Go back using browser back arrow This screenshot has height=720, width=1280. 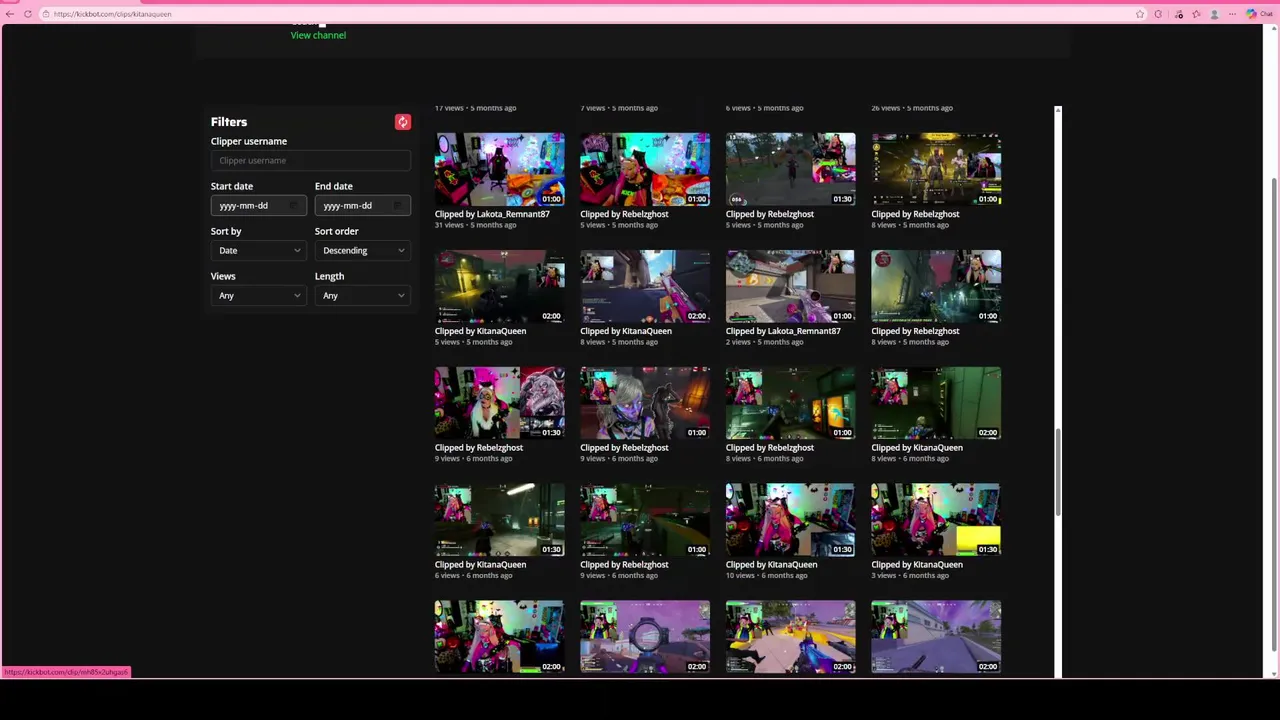click(x=10, y=14)
